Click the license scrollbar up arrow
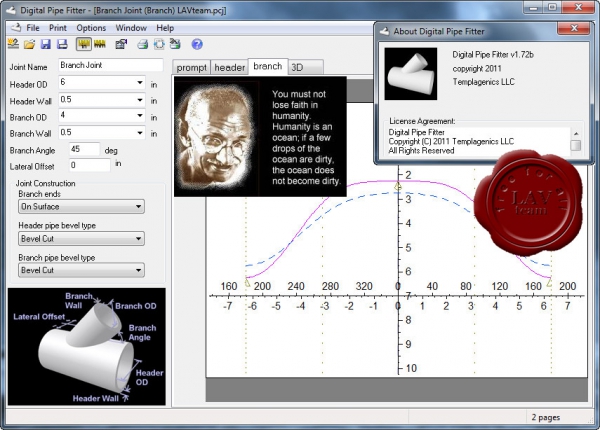This screenshot has width=600, height=430. (576, 134)
